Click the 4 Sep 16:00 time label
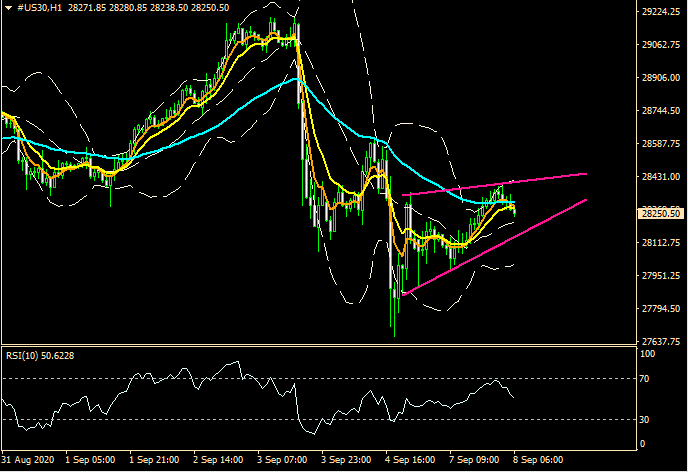 (408, 461)
